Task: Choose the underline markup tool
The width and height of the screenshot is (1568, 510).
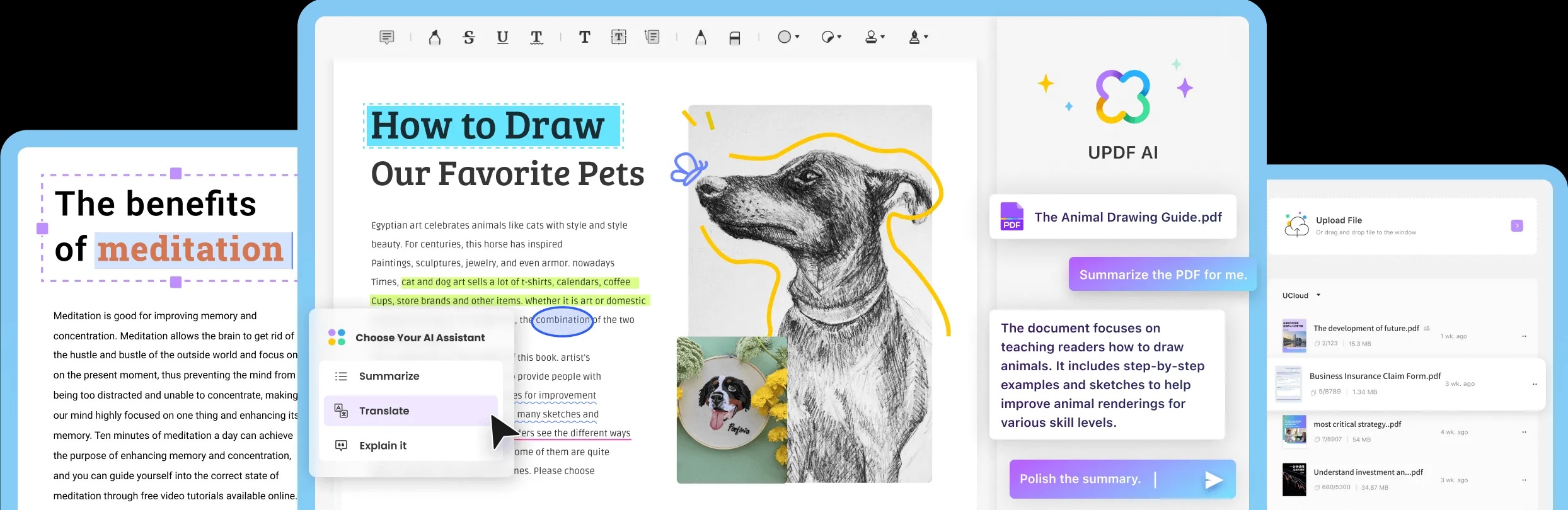Action: (502, 38)
